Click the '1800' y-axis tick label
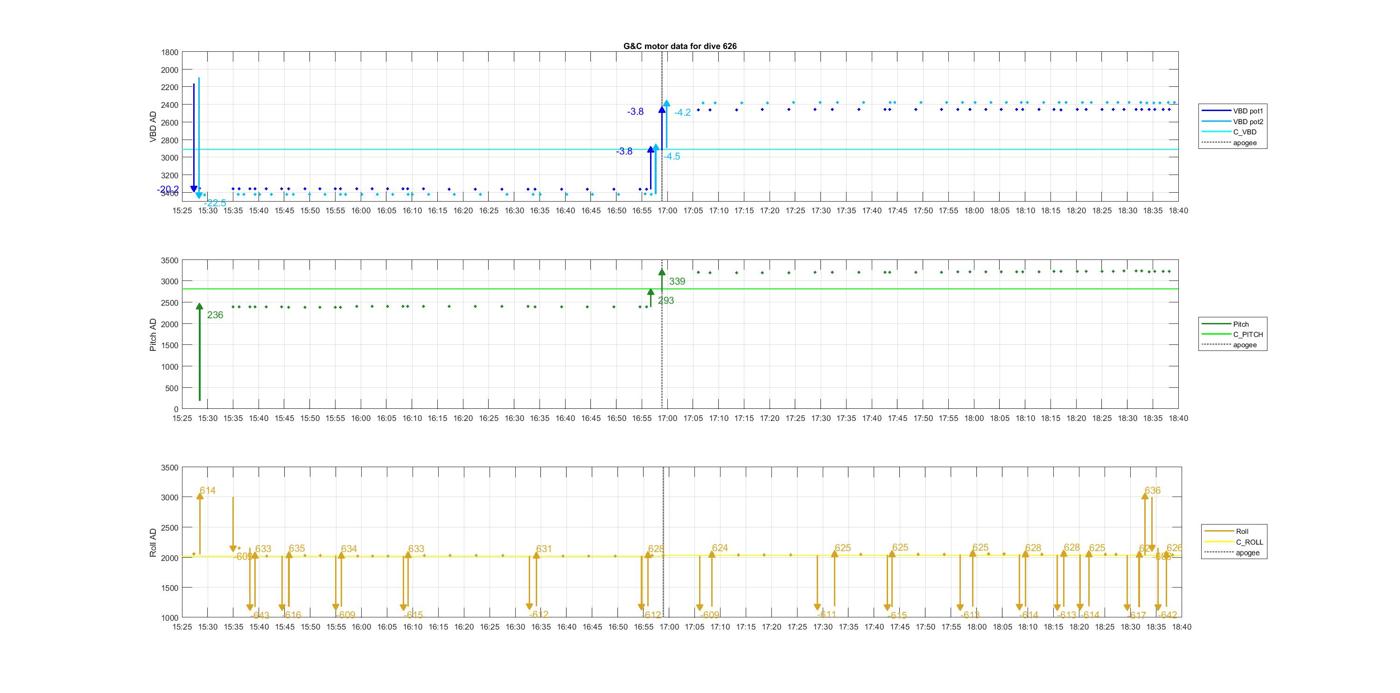The width and height of the screenshot is (1400, 693). click(x=169, y=52)
